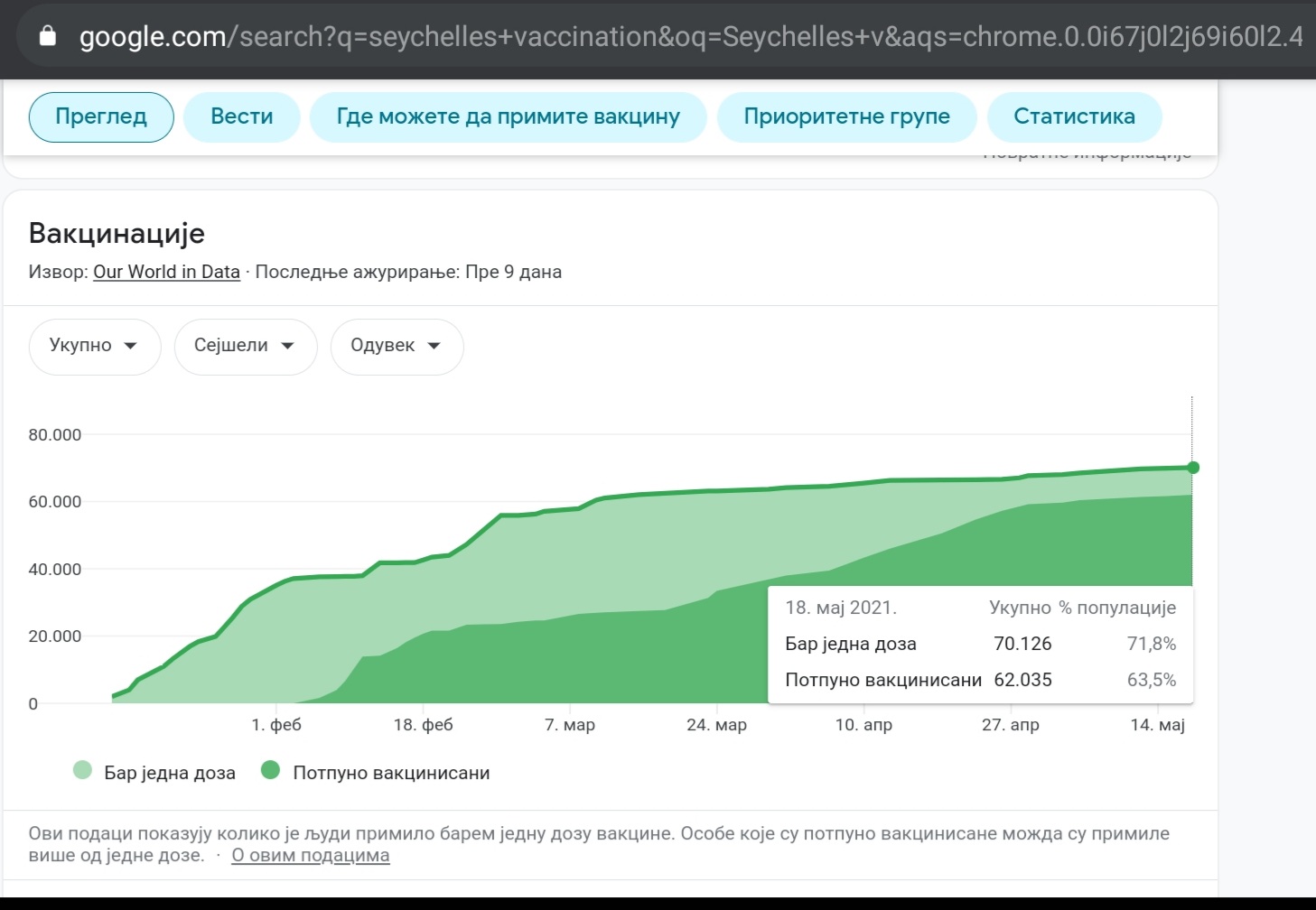Switch to the Статистика tab
1316x910 pixels.
click(1074, 116)
